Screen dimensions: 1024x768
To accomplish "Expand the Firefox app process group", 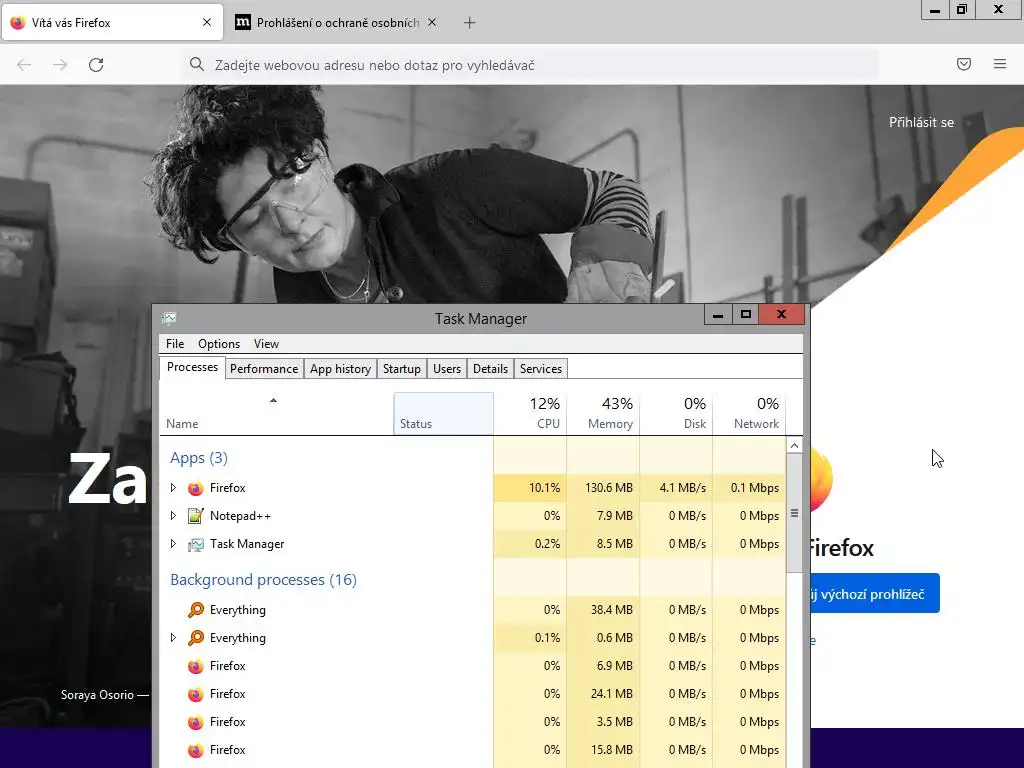I will point(173,488).
